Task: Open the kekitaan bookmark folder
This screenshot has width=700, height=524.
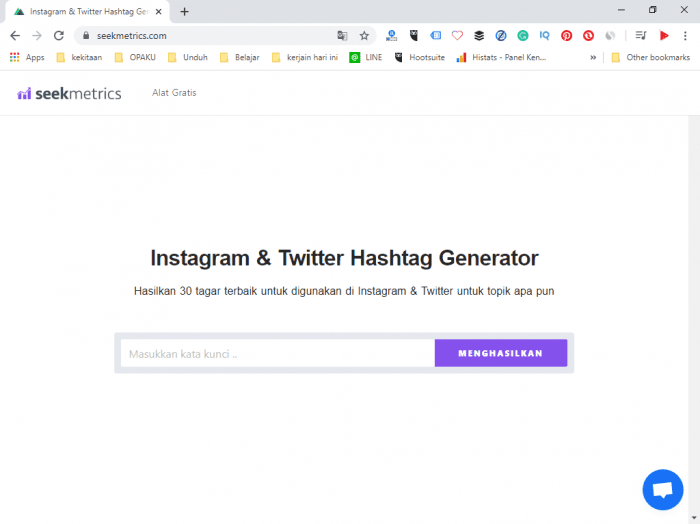Action: [79, 57]
